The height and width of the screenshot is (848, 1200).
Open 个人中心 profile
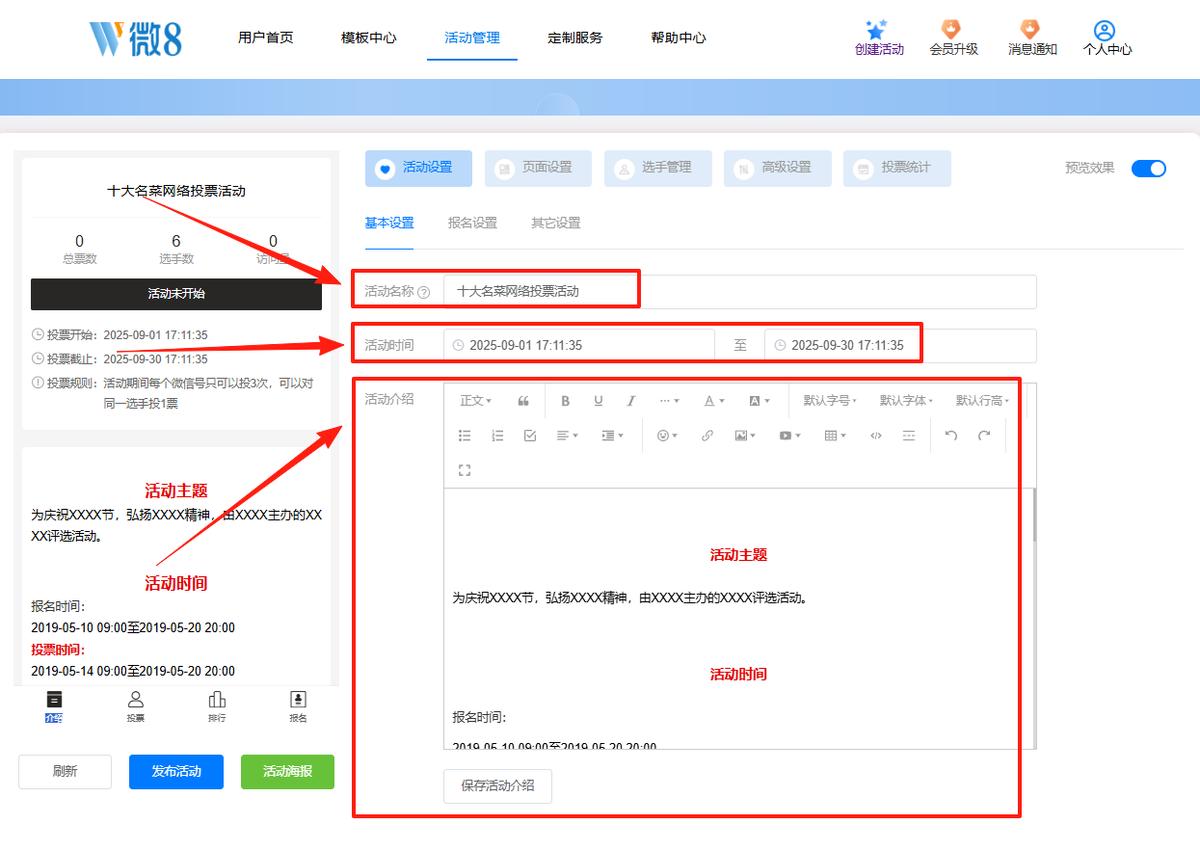pos(1107,38)
